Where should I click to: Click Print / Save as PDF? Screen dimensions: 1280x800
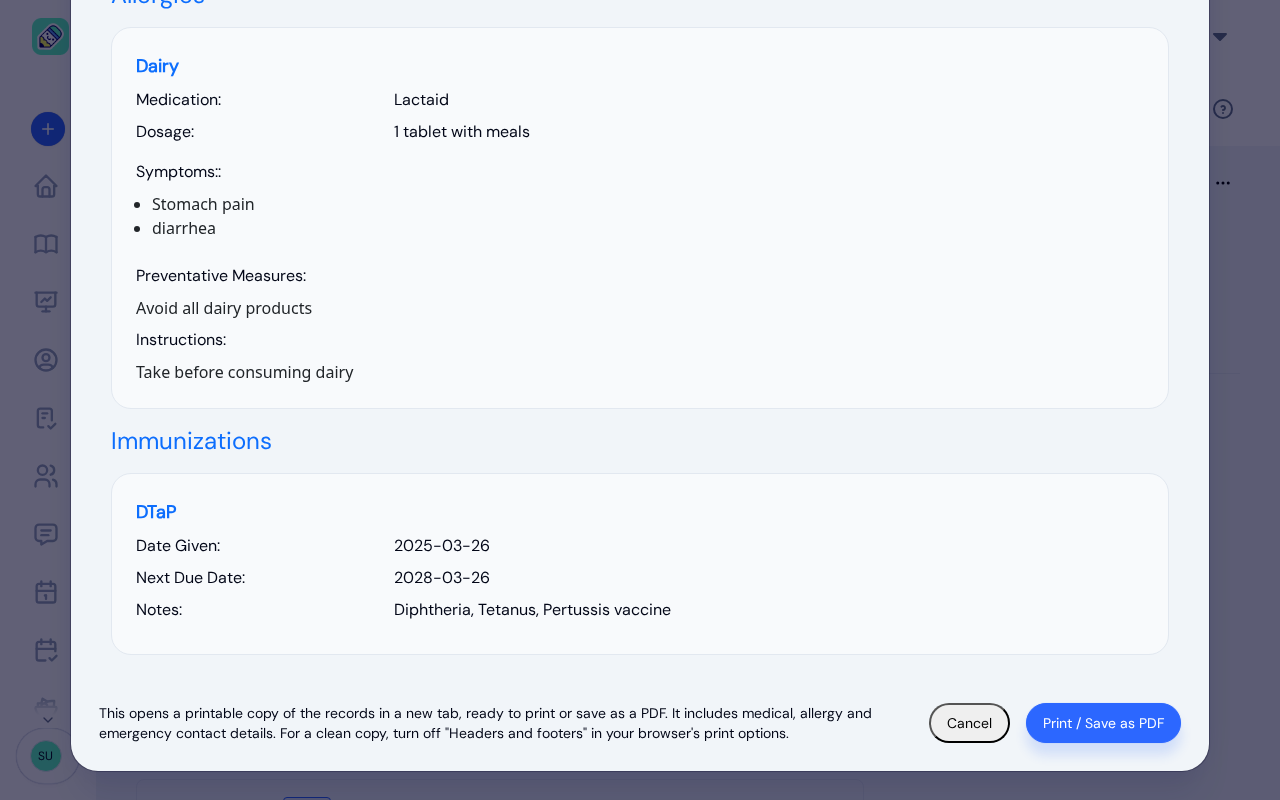[x=1103, y=723]
